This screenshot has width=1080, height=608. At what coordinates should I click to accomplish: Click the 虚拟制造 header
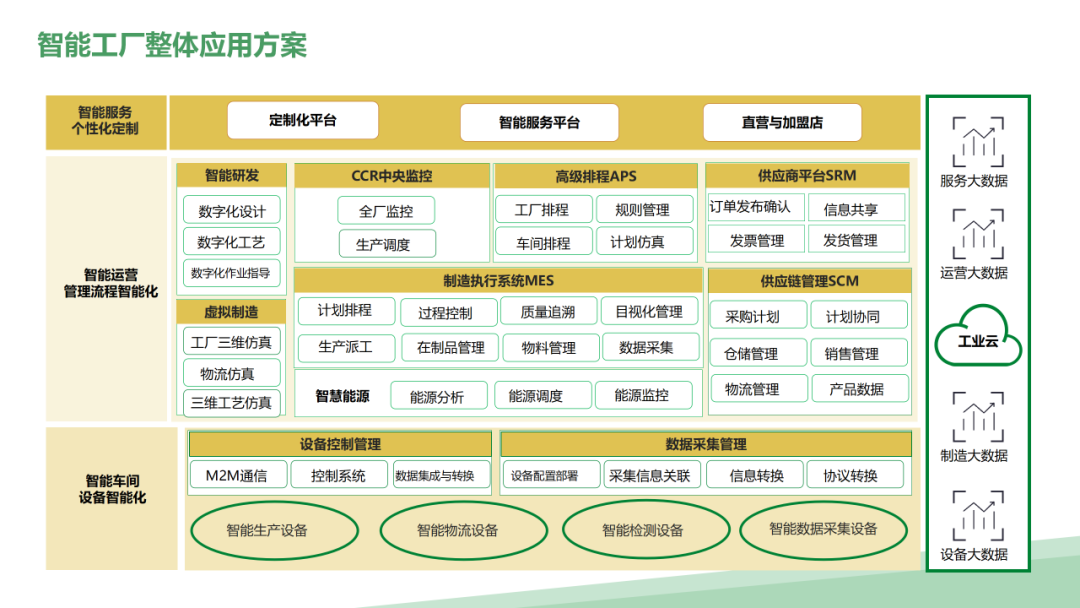231,312
